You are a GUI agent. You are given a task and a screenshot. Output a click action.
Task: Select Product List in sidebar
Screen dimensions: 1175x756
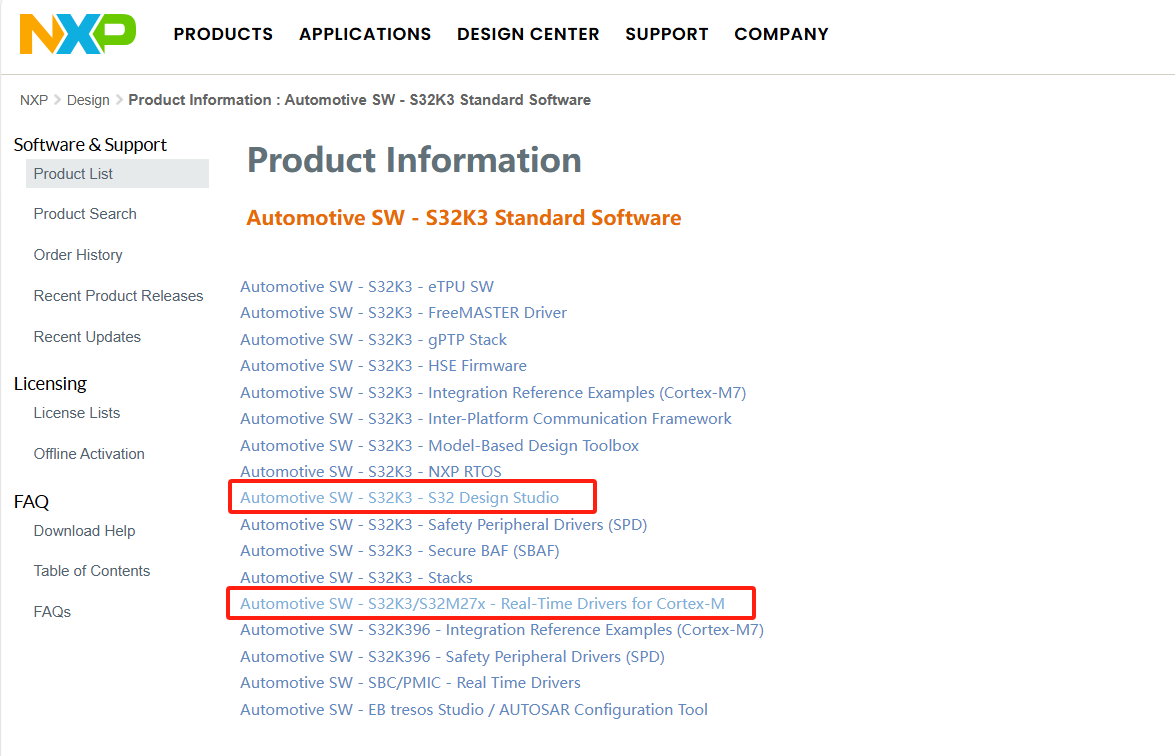coord(117,174)
